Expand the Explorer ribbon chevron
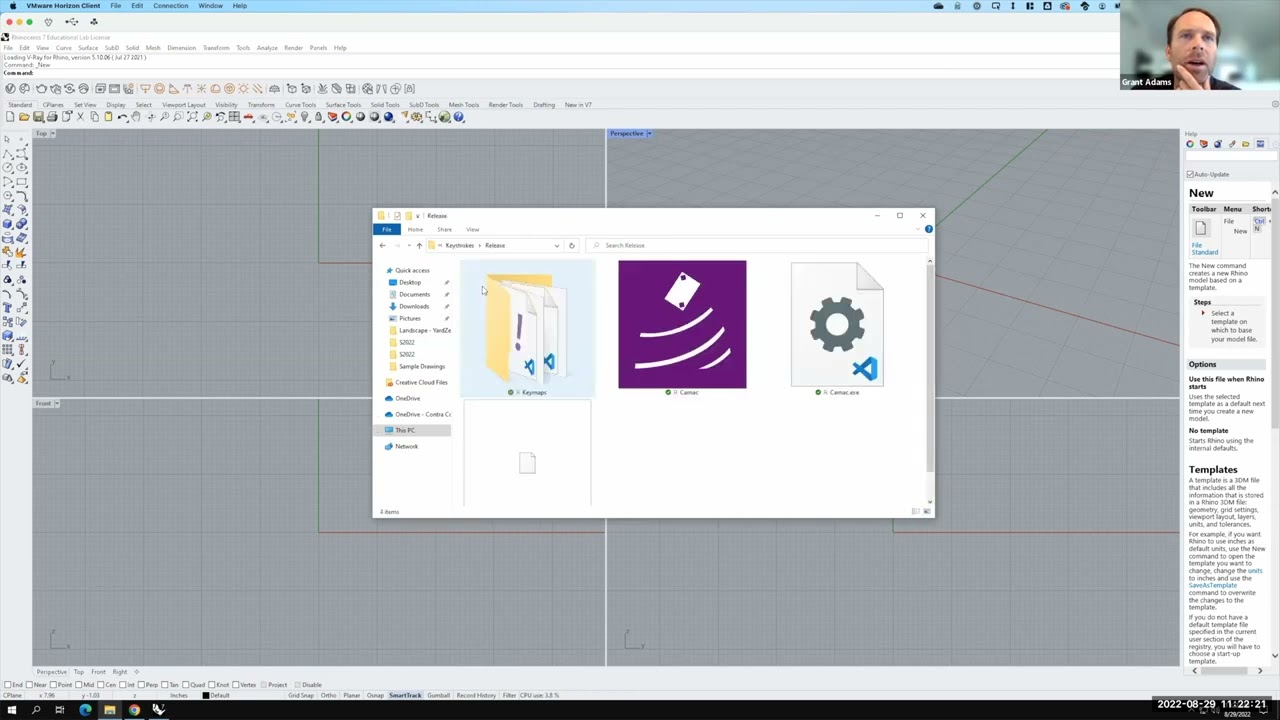Image resolution: width=1280 pixels, height=720 pixels. click(x=917, y=229)
